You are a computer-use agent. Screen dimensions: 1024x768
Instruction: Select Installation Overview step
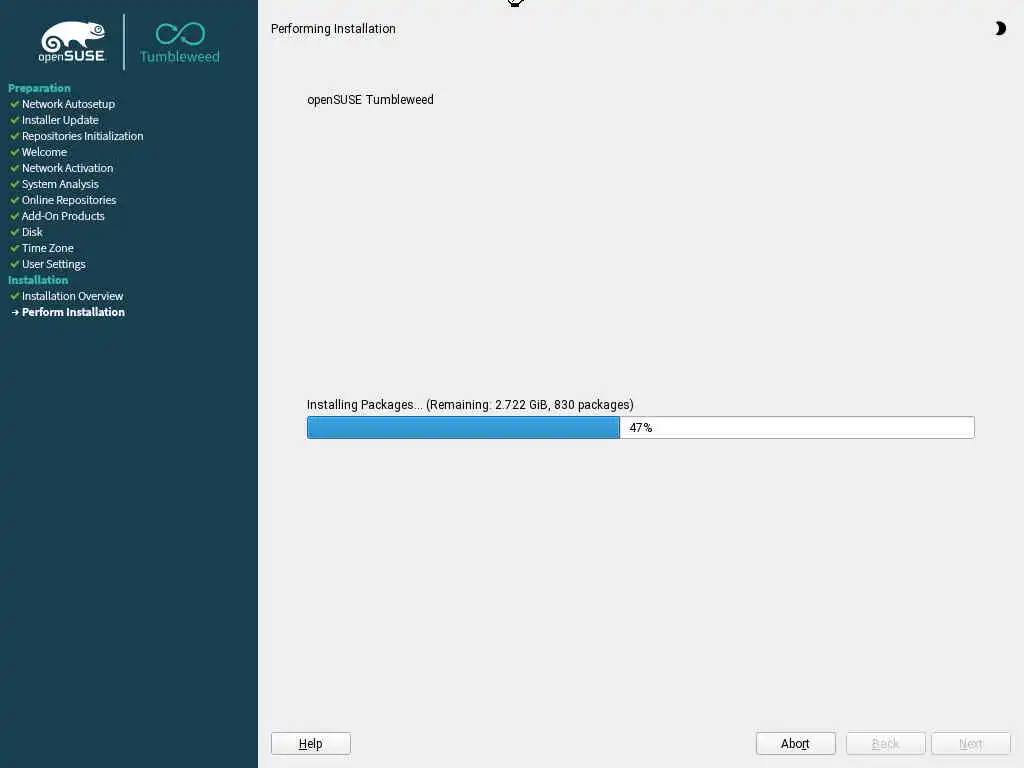(x=72, y=296)
